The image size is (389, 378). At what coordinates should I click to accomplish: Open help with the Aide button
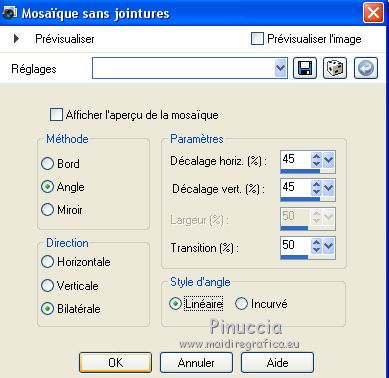point(277,362)
